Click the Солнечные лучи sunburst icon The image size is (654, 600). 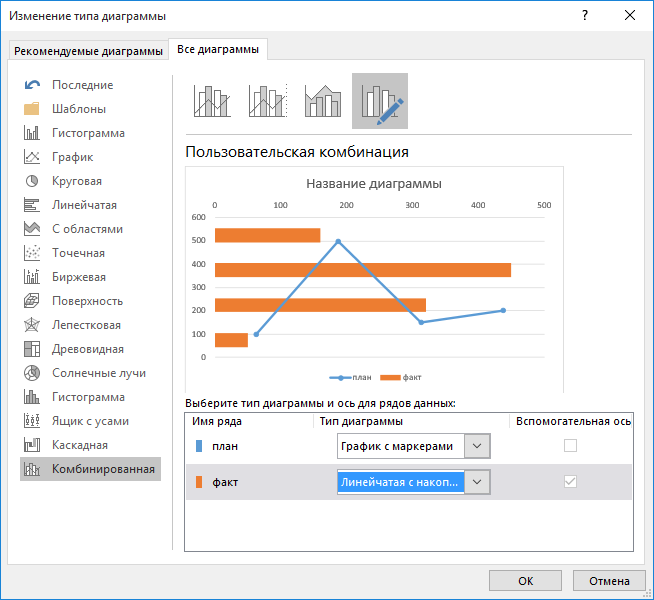[32, 373]
